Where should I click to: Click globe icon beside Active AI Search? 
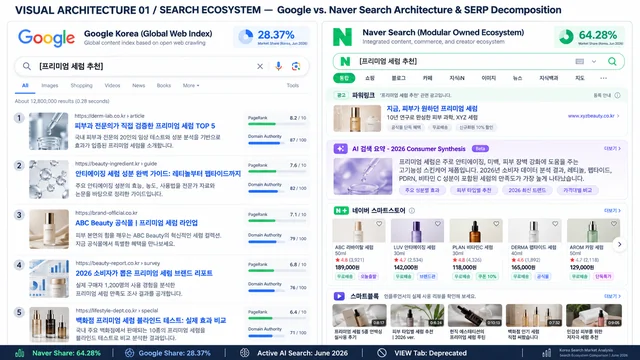(244, 353)
